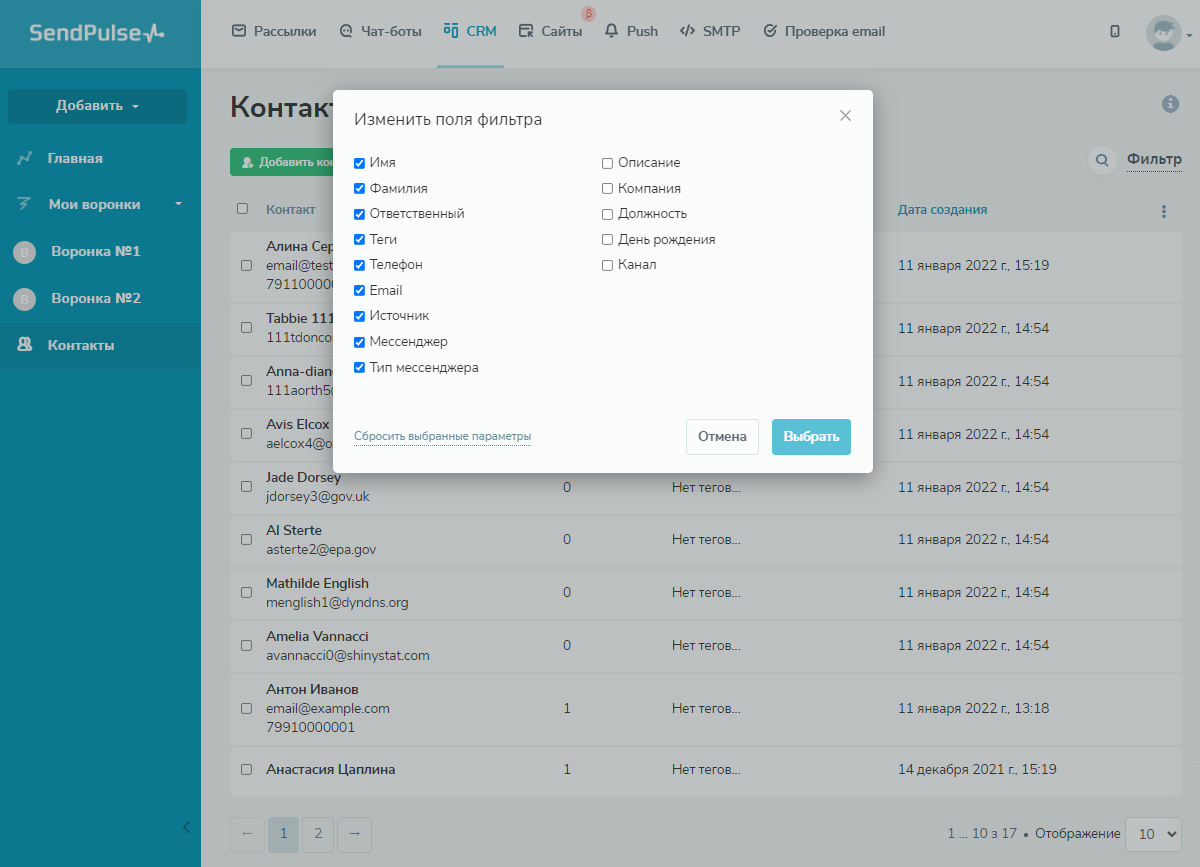This screenshot has height=867, width=1200.
Task: Click the search magnifier icon
Action: [1102, 160]
